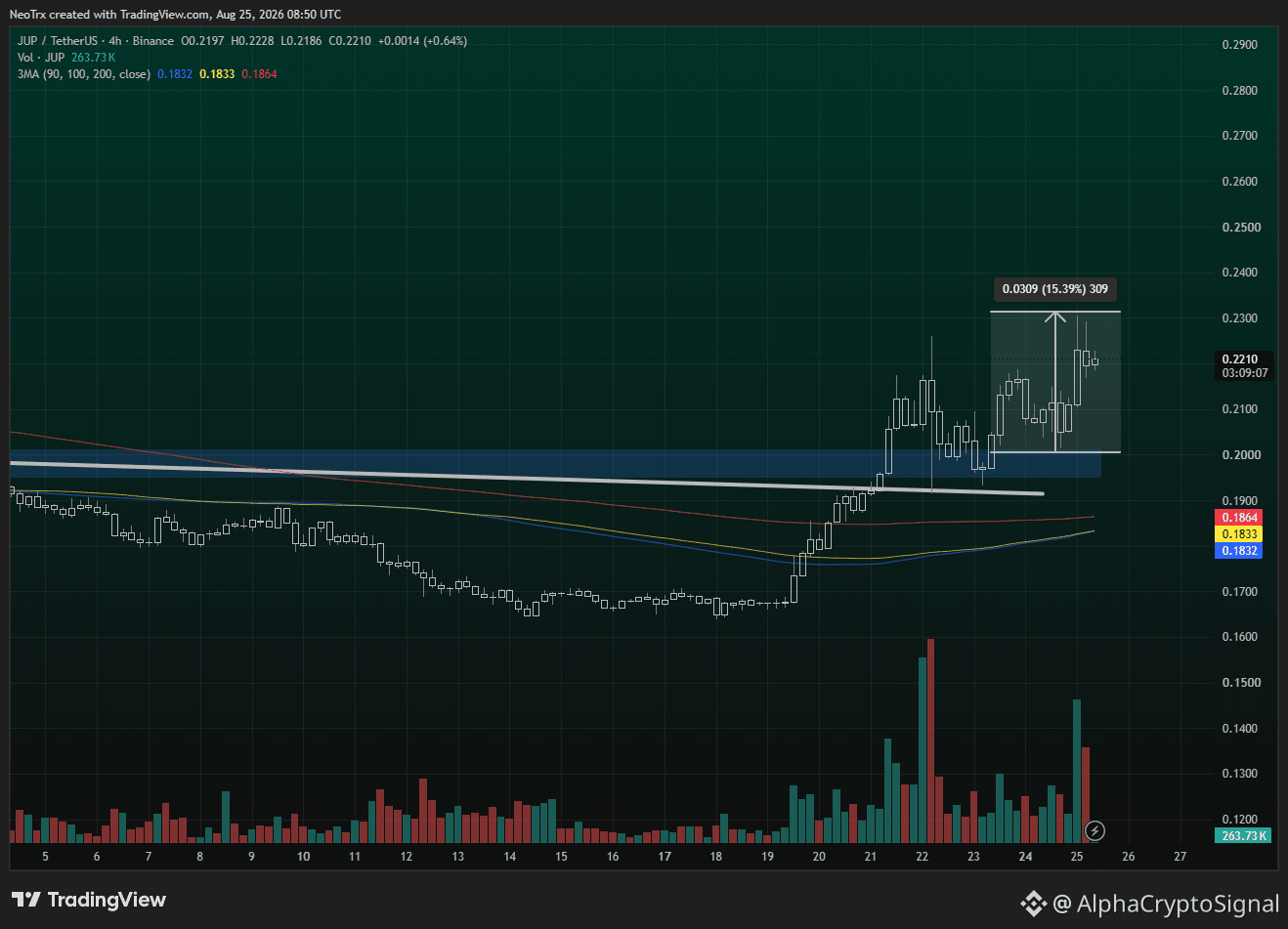This screenshot has width=1288, height=929.
Task: Click the close value C0.2210 in legend
Action: (x=350, y=41)
